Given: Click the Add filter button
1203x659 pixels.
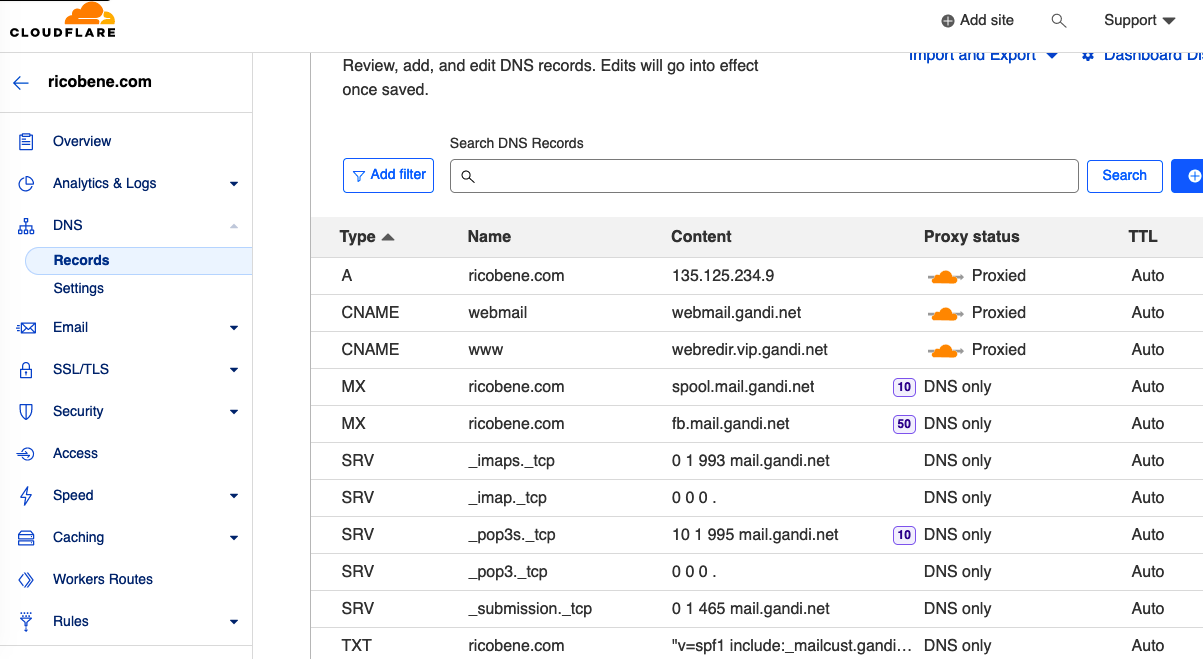Looking at the screenshot, I should pyautogui.click(x=388, y=175).
